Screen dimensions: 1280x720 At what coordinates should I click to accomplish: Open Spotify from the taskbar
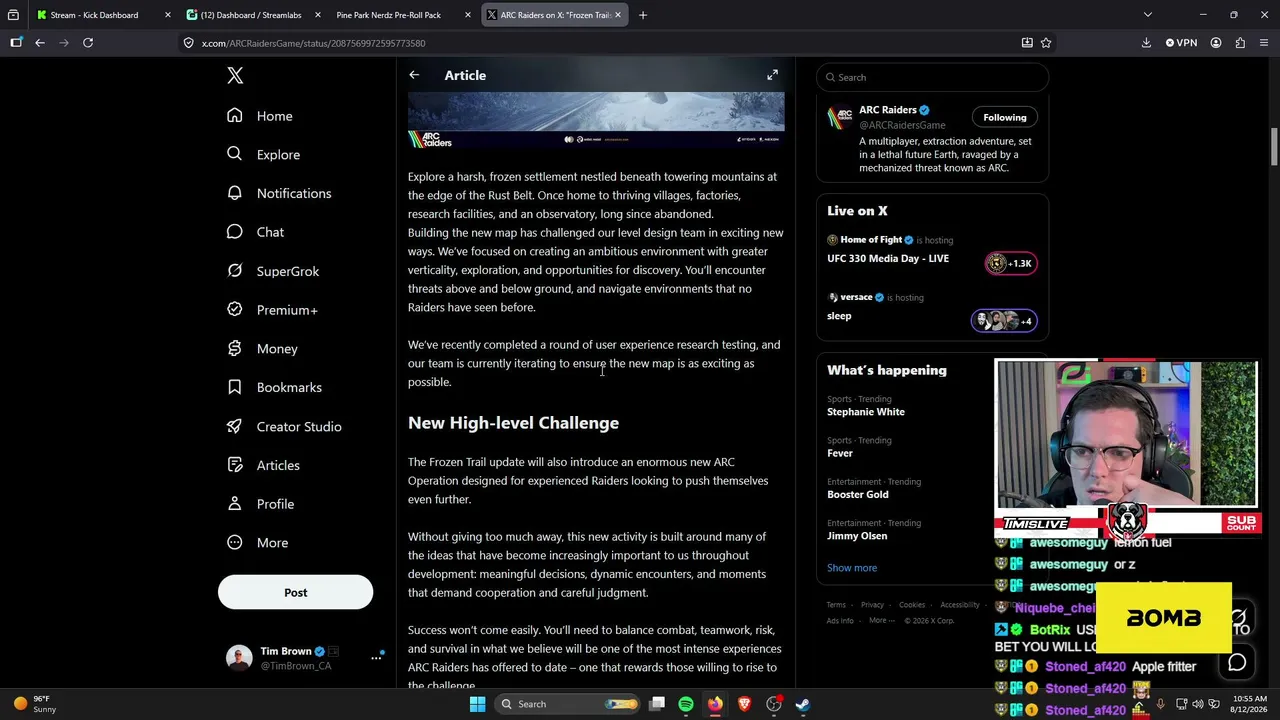686,704
